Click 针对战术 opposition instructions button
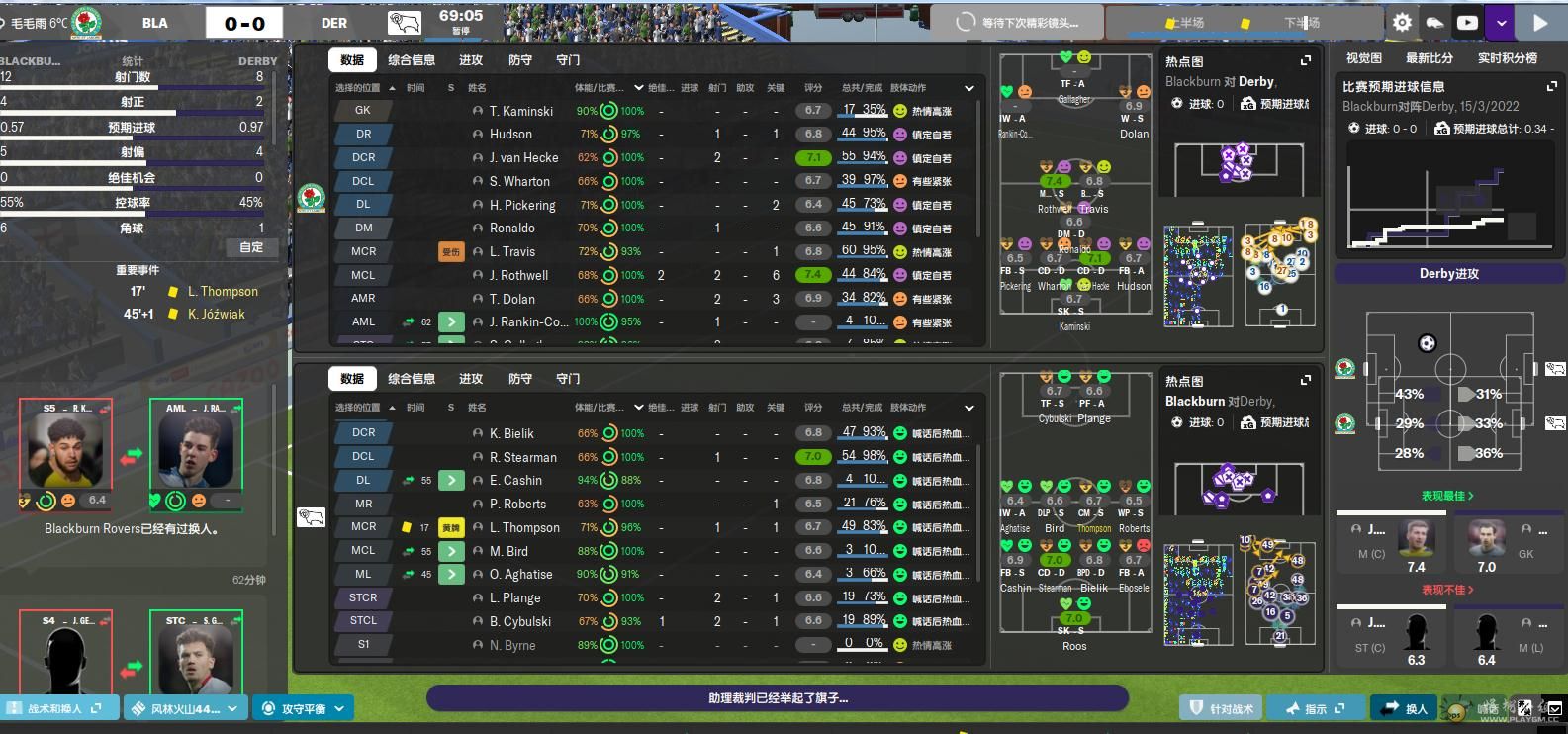The height and width of the screenshot is (734, 1568). coord(1222,708)
